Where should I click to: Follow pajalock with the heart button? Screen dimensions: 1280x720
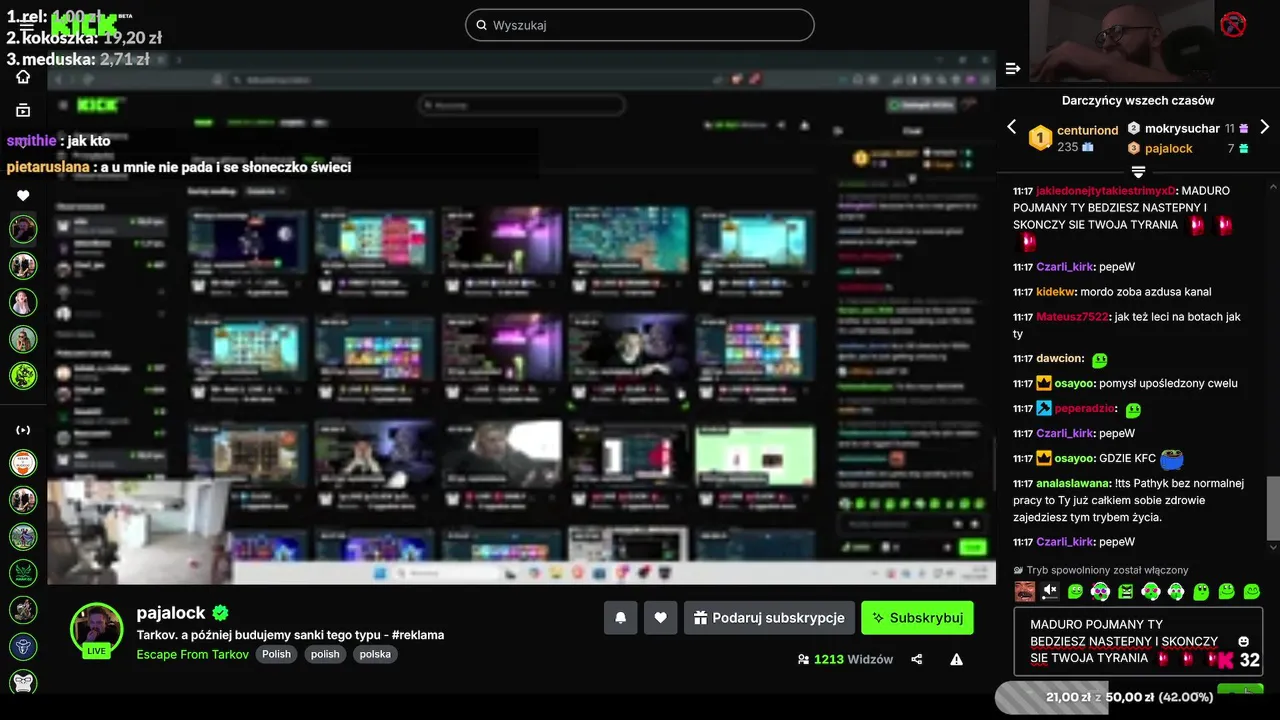[x=660, y=618]
